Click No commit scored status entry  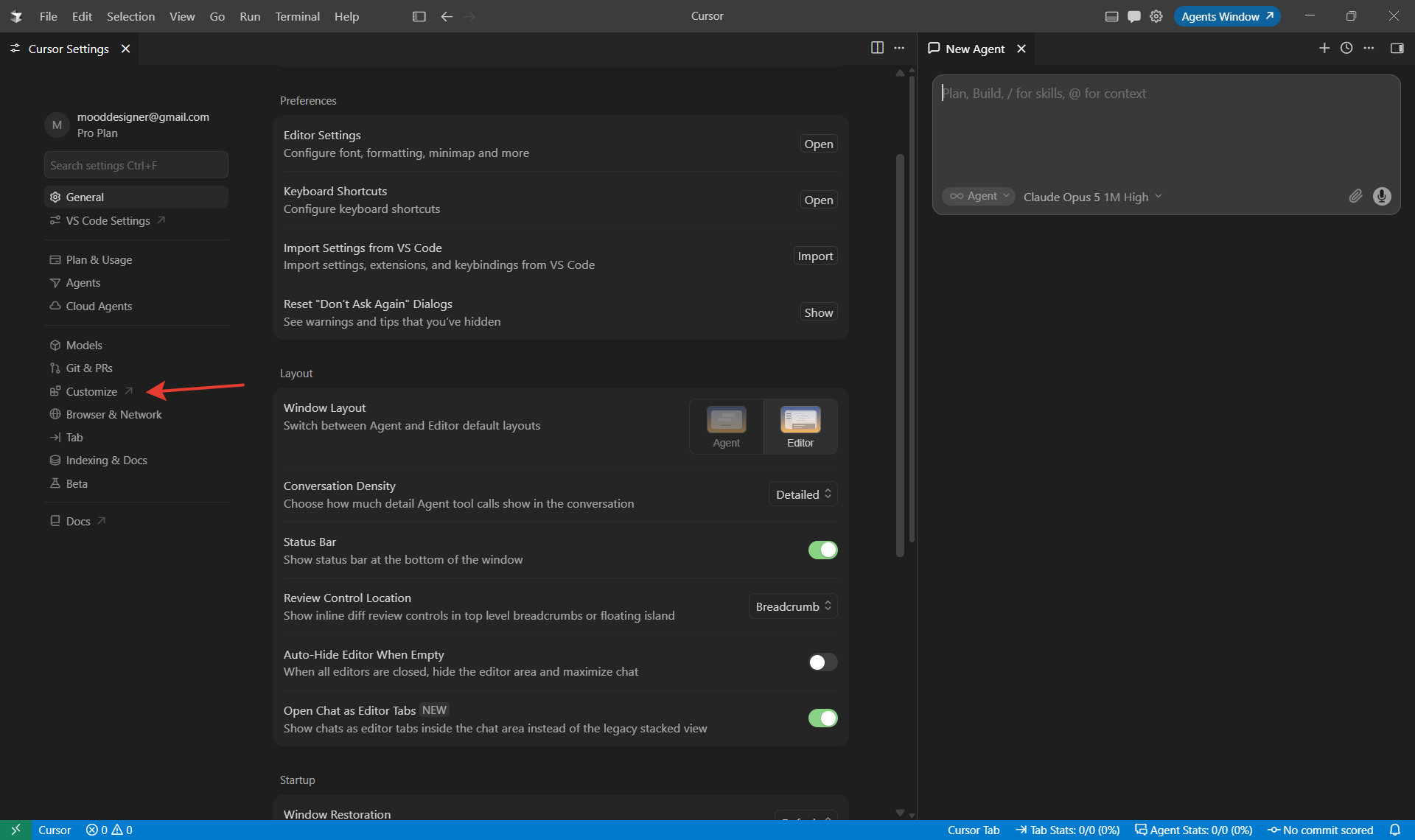click(1321, 830)
